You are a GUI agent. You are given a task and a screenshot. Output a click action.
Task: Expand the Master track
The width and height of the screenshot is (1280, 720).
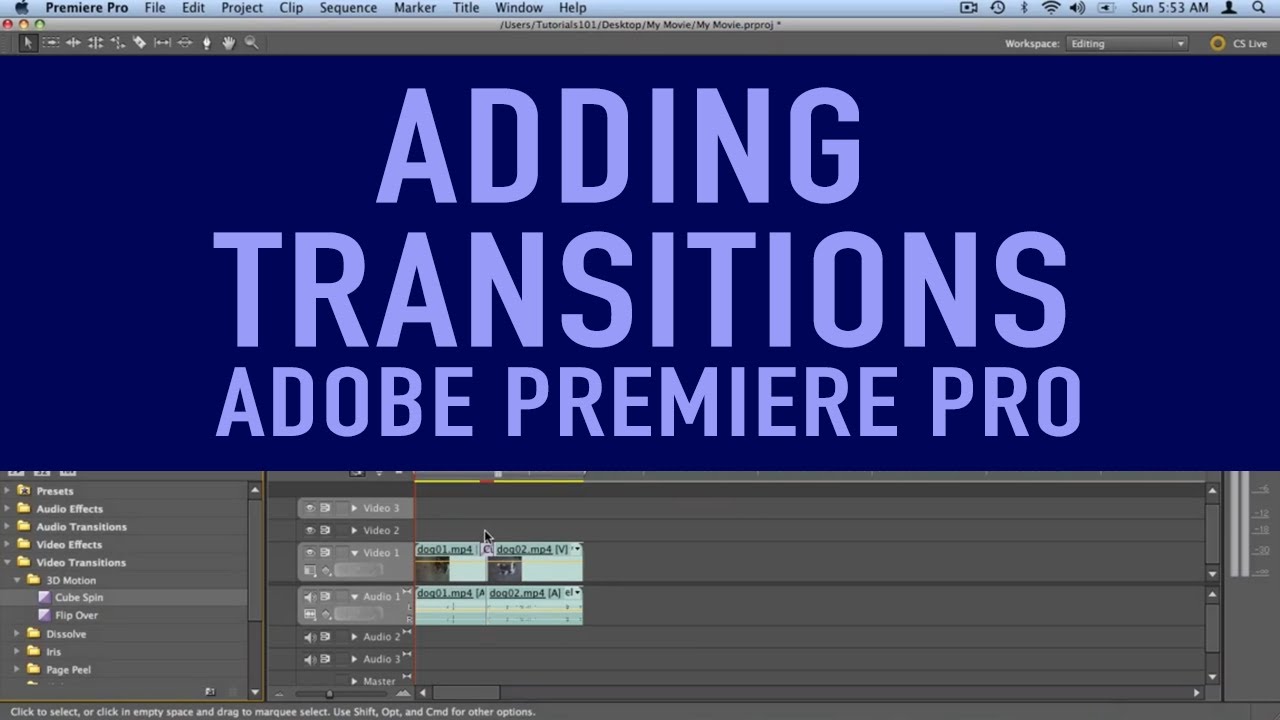[x=354, y=681]
